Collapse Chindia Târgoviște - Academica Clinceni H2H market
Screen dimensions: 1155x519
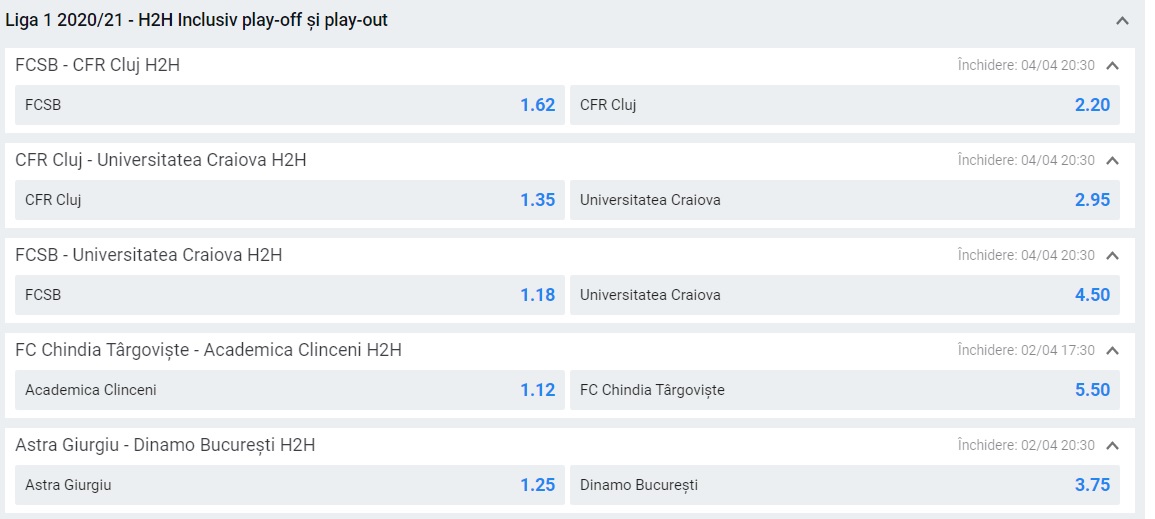coord(1113,350)
